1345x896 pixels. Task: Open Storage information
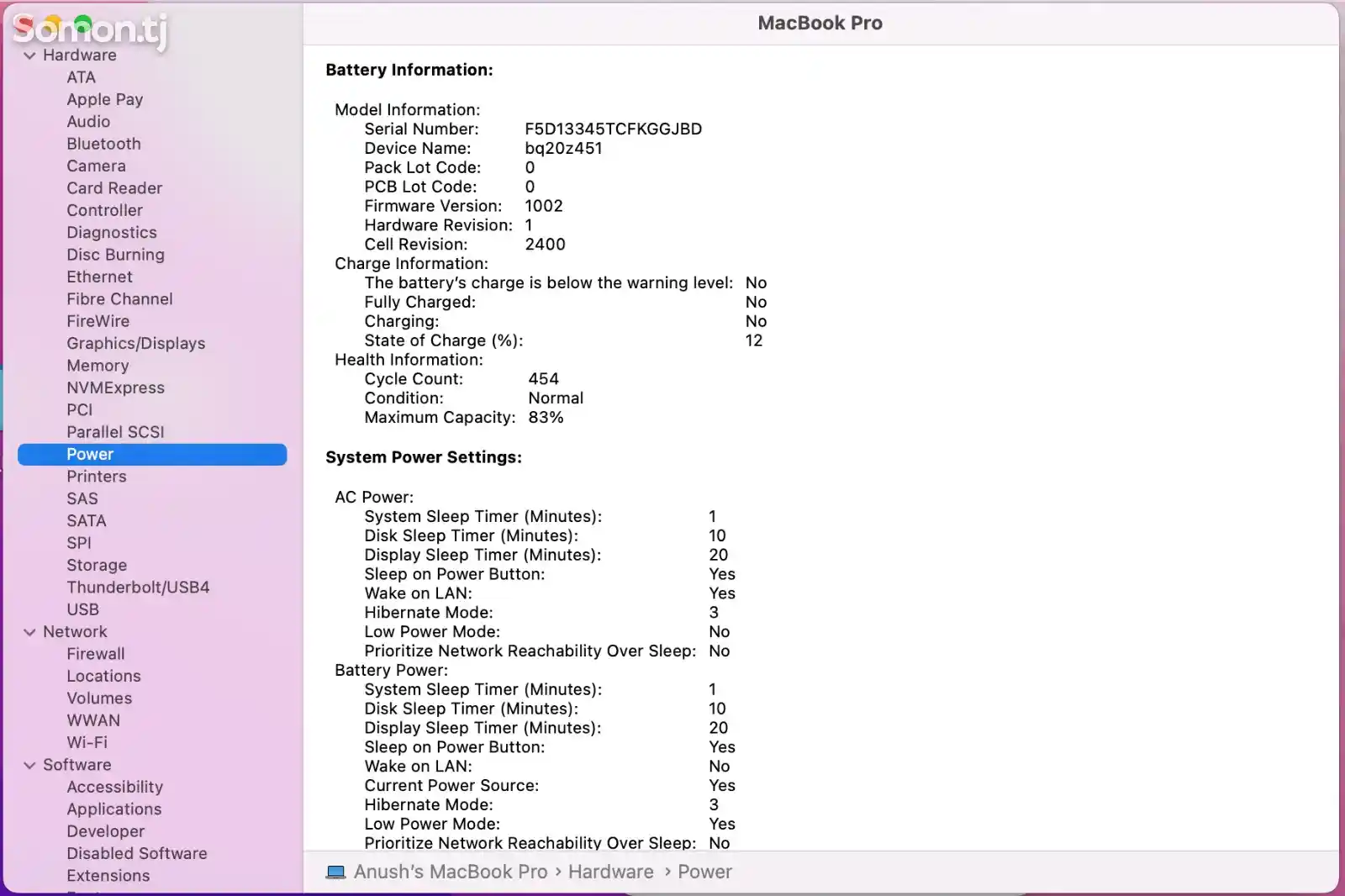[97, 566]
